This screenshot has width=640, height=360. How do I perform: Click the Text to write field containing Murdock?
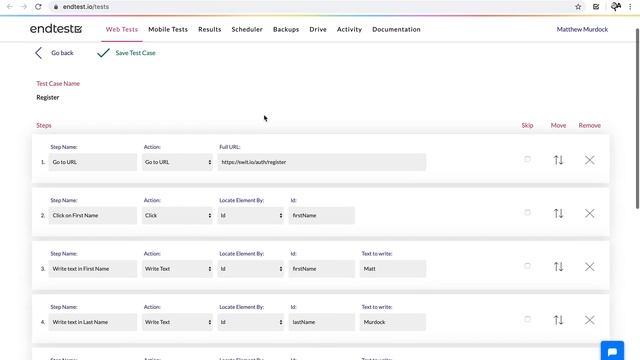tap(393, 322)
